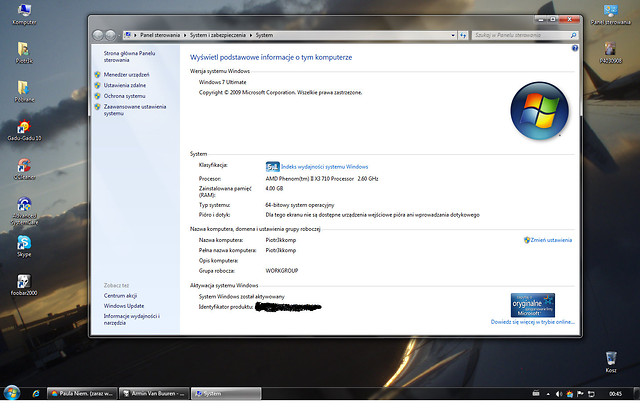Click the System breadcrumb segment
640x410 pixels.
click(x=264, y=35)
